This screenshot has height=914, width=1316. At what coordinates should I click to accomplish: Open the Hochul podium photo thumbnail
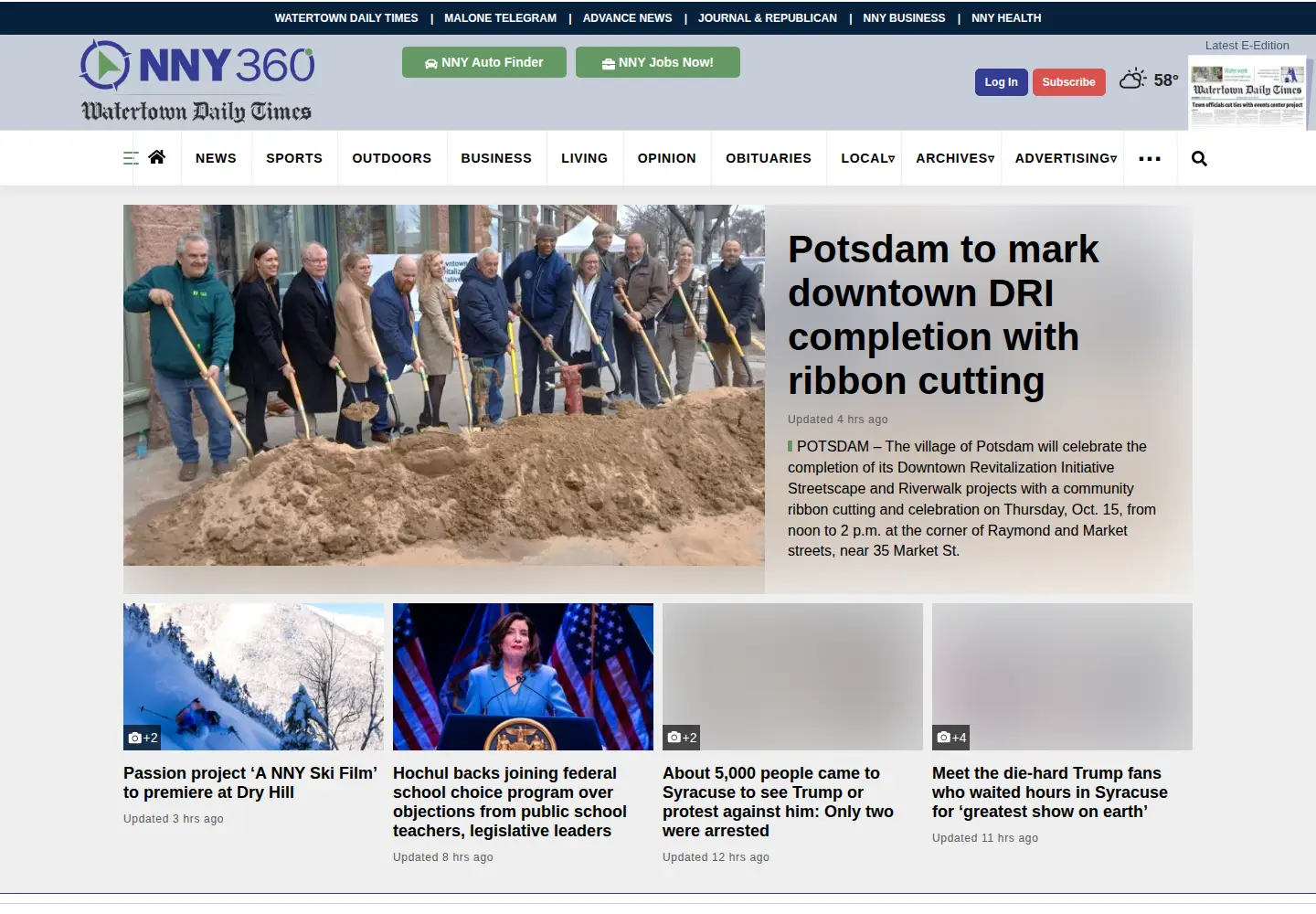click(x=523, y=676)
